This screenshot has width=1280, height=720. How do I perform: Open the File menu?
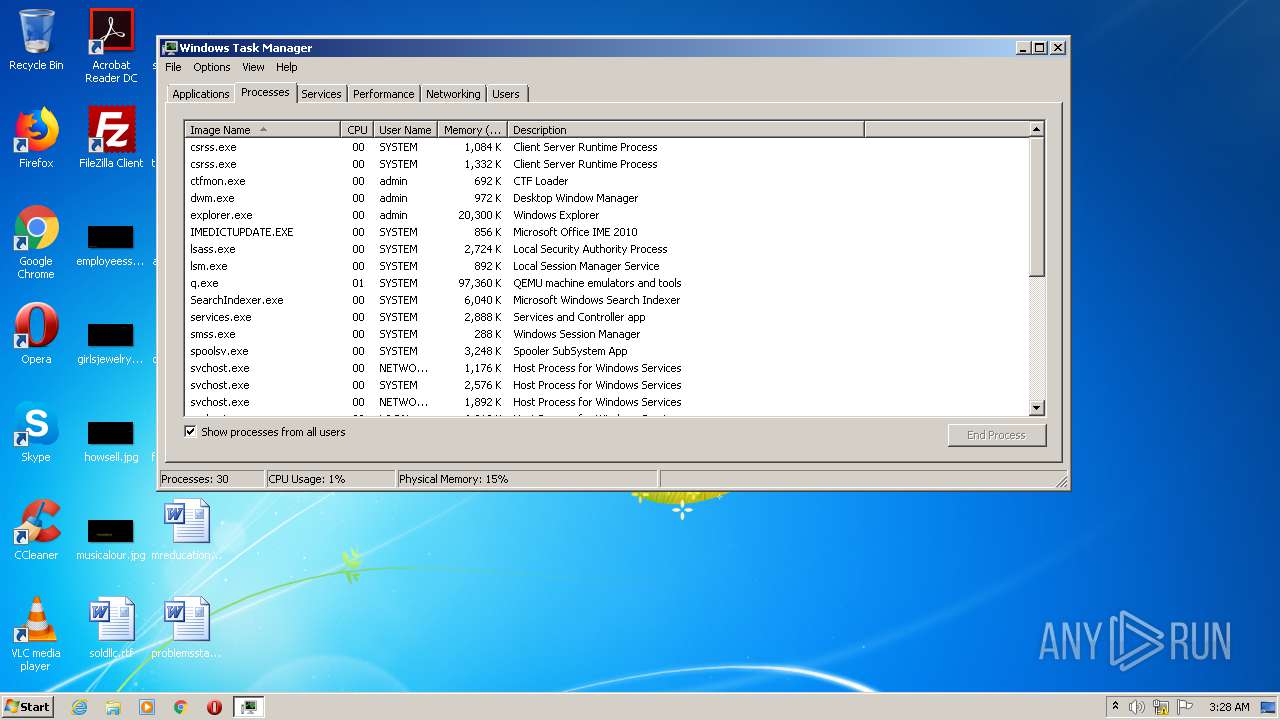click(x=173, y=67)
